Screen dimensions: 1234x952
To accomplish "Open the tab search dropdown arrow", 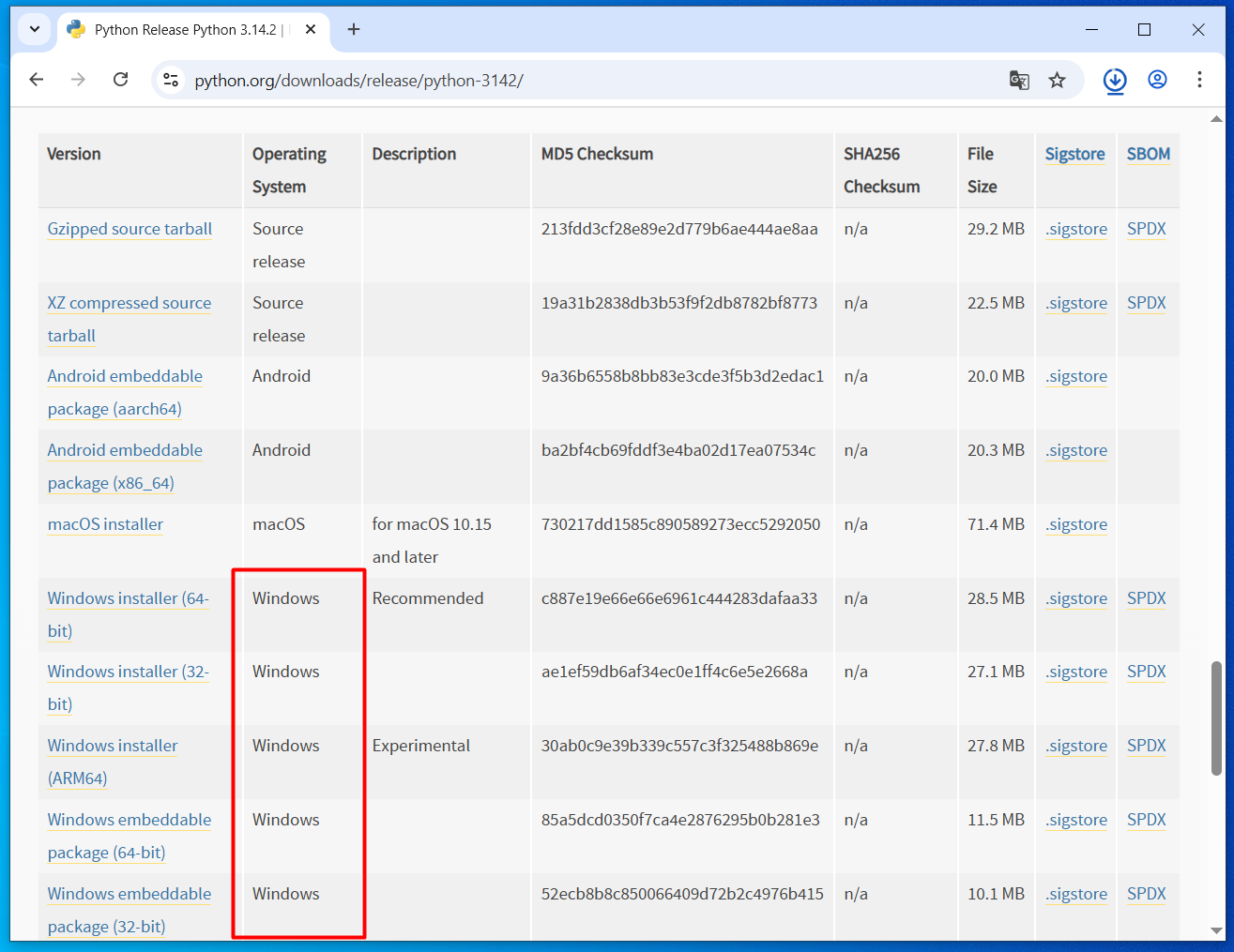I will 35,29.
